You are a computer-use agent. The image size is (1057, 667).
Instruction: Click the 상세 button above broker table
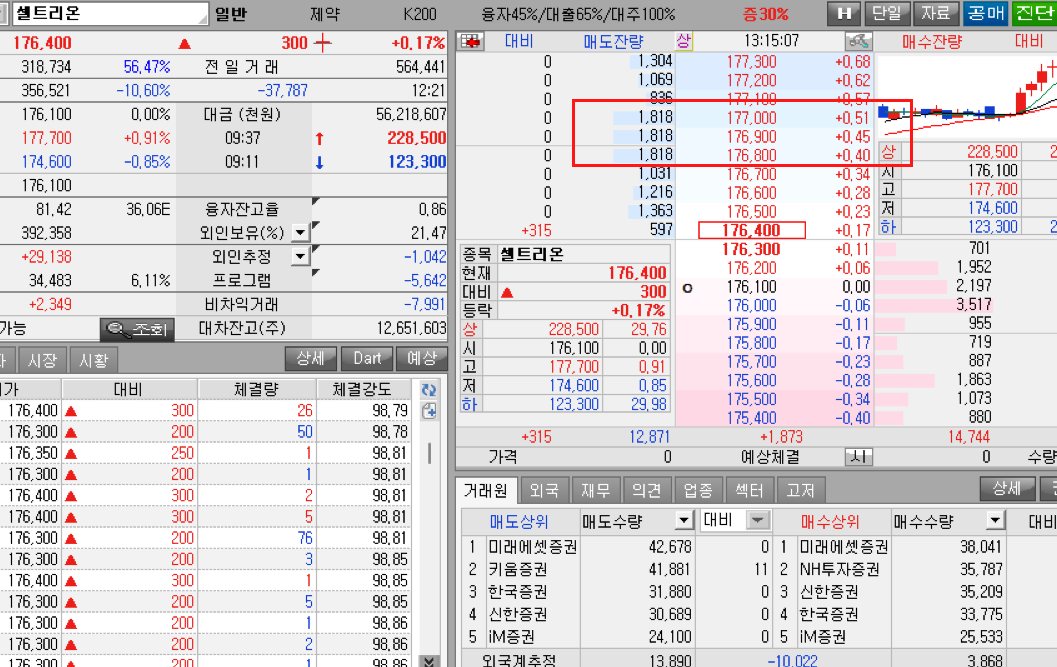pyautogui.click(x=1007, y=488)
